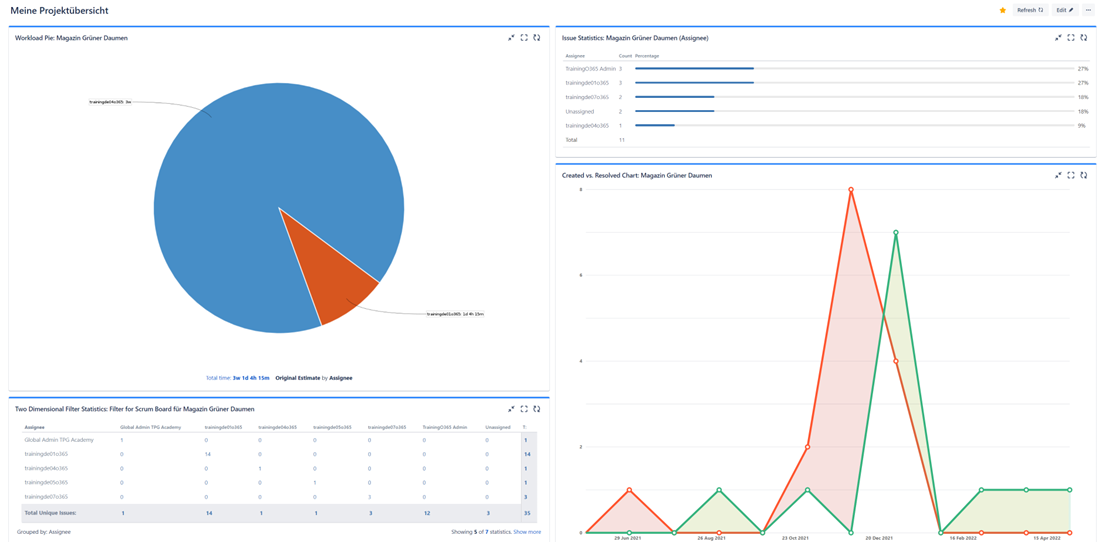Minimize the Workload Pie gadget
The width and height of the screenshot is (1099, 542).
tap(511, 38)
